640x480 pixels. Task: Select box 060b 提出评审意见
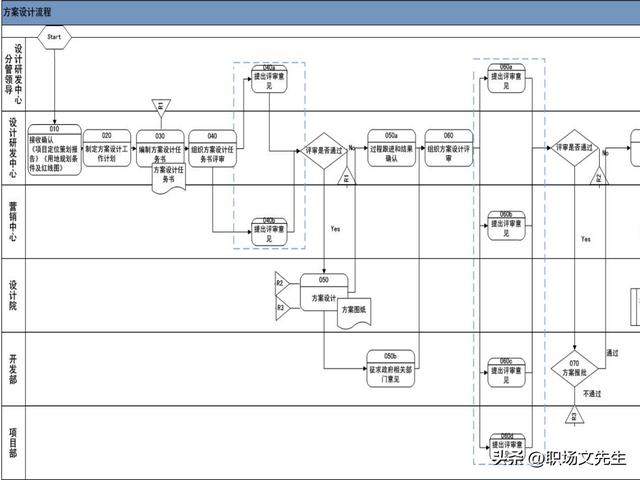click(506, 226)
